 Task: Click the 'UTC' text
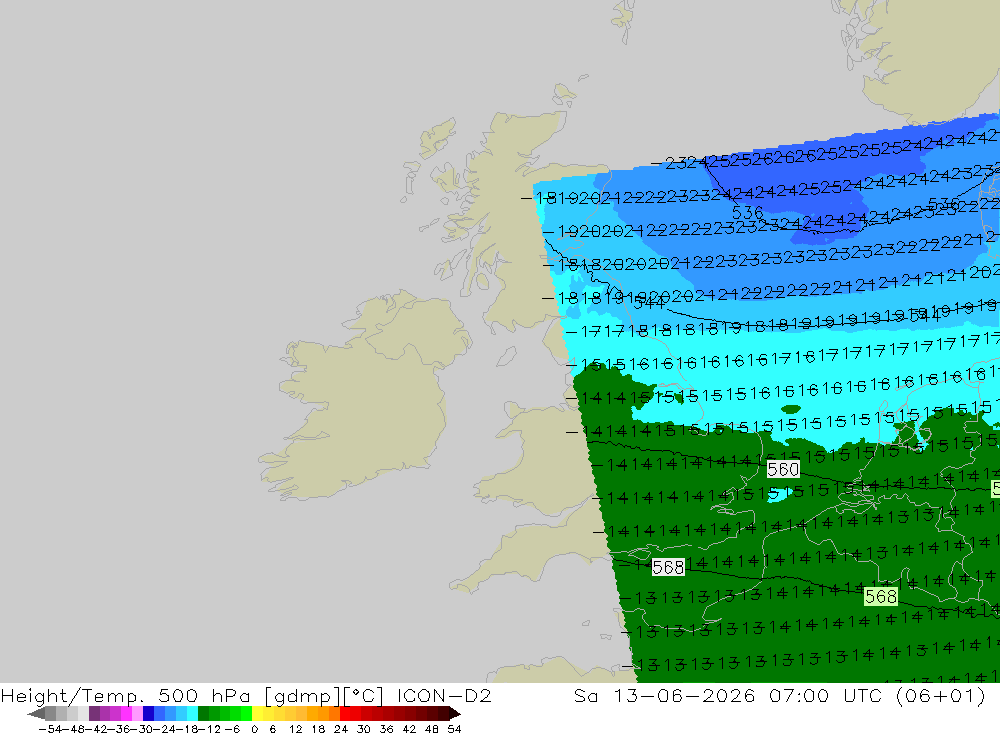point(863,695)
